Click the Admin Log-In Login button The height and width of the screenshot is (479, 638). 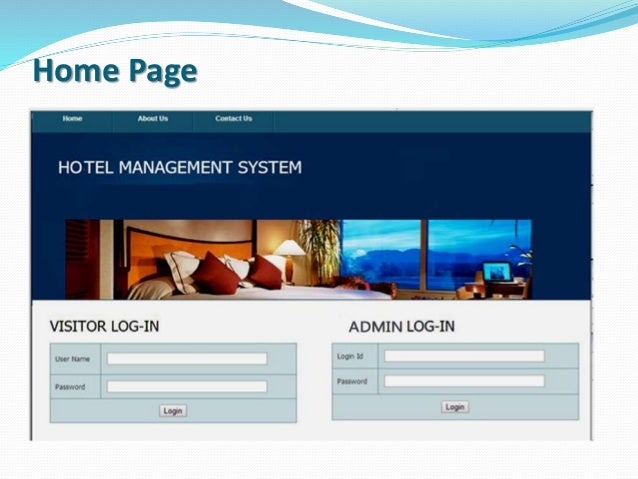pos(455,407)
